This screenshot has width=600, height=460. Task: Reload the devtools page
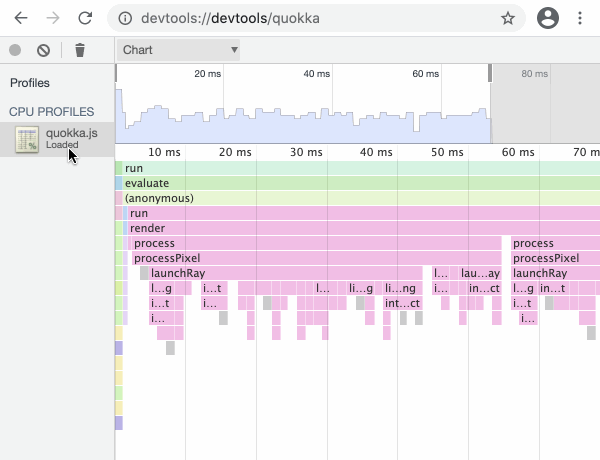pyautogui.click(x=85, y=18)
